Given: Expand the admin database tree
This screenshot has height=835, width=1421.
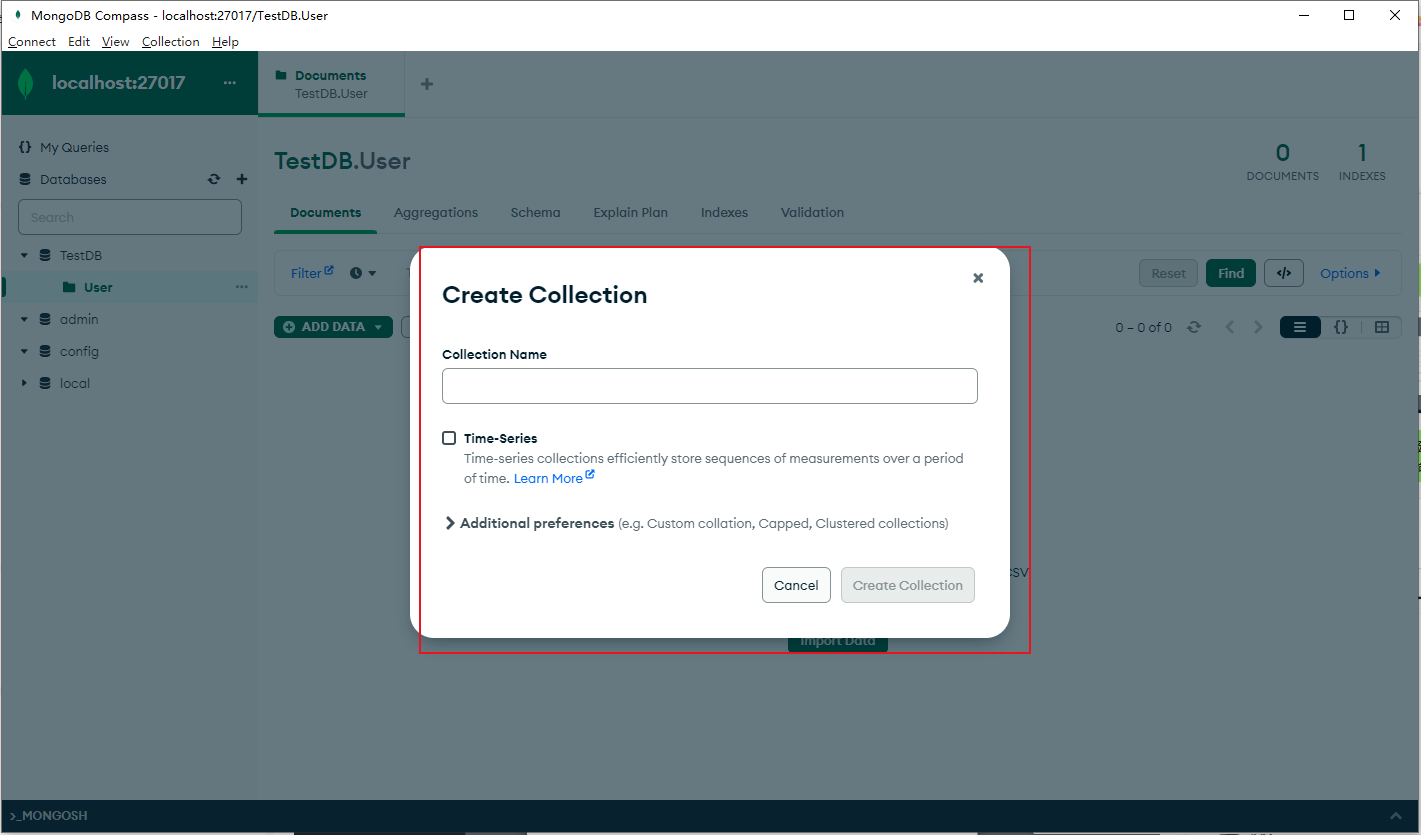Looking at the screenshot, I should coord(25,320).
